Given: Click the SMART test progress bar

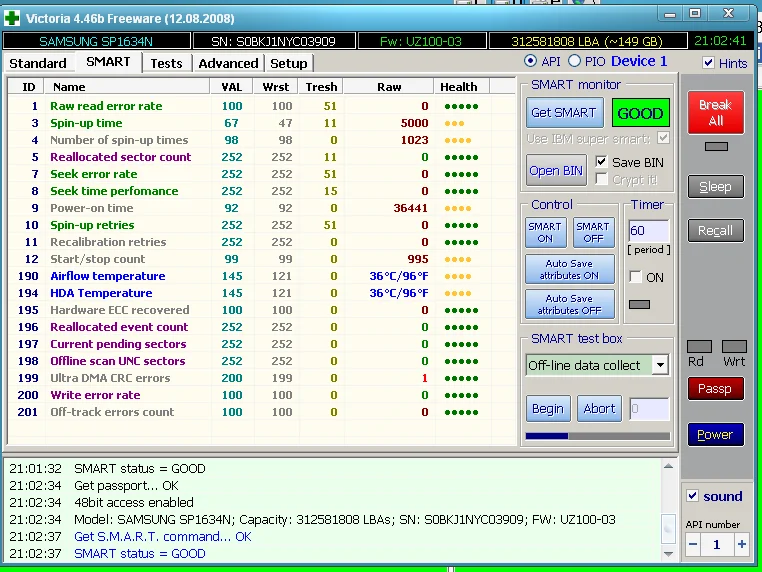Looking at the screenshot, I should click(597, 436).
